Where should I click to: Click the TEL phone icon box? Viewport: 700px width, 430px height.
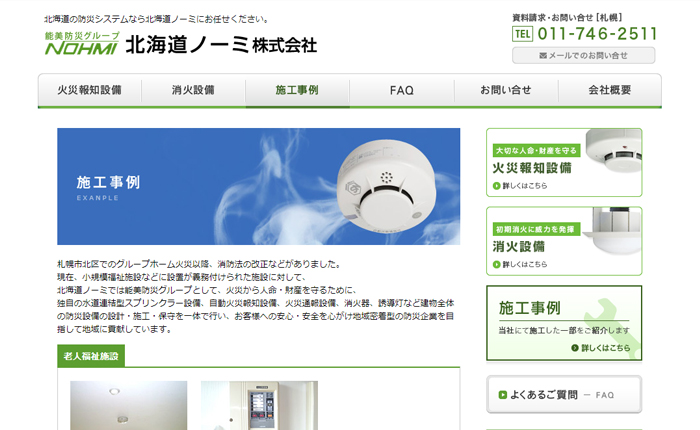click(522, 34)
